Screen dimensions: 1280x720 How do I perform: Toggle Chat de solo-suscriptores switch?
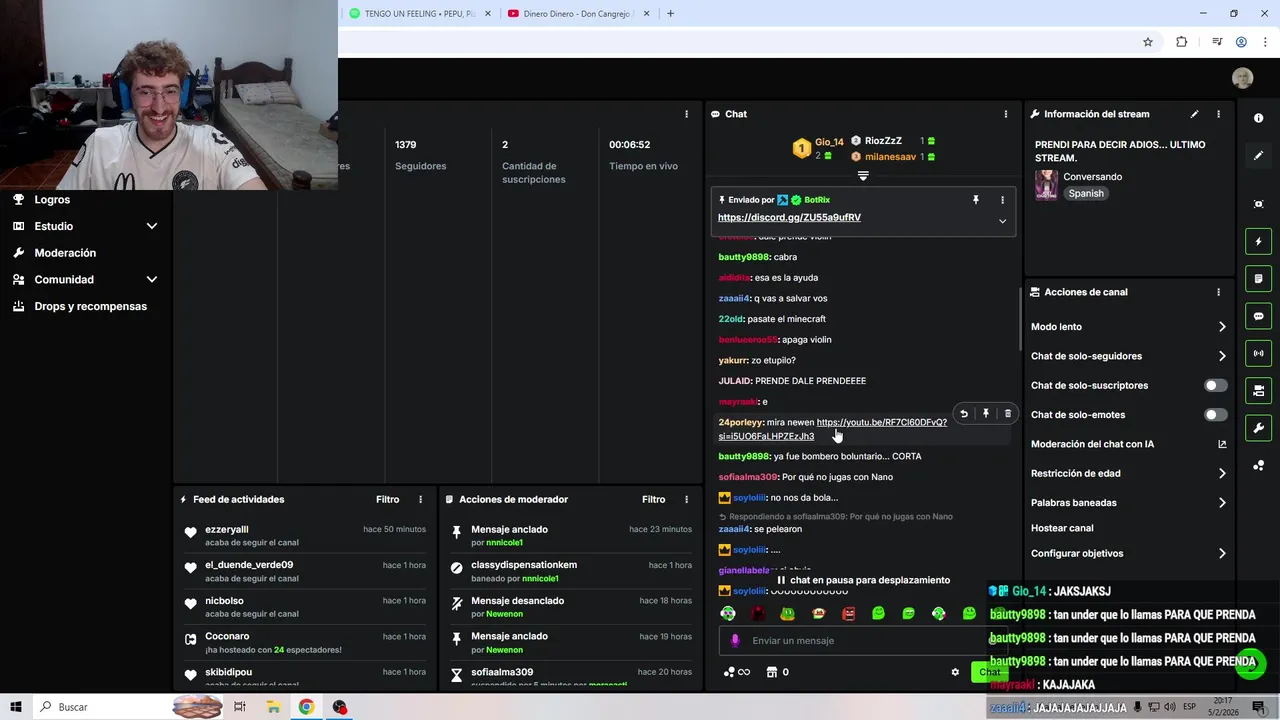pyautogui.click(x=1215, y=385)
